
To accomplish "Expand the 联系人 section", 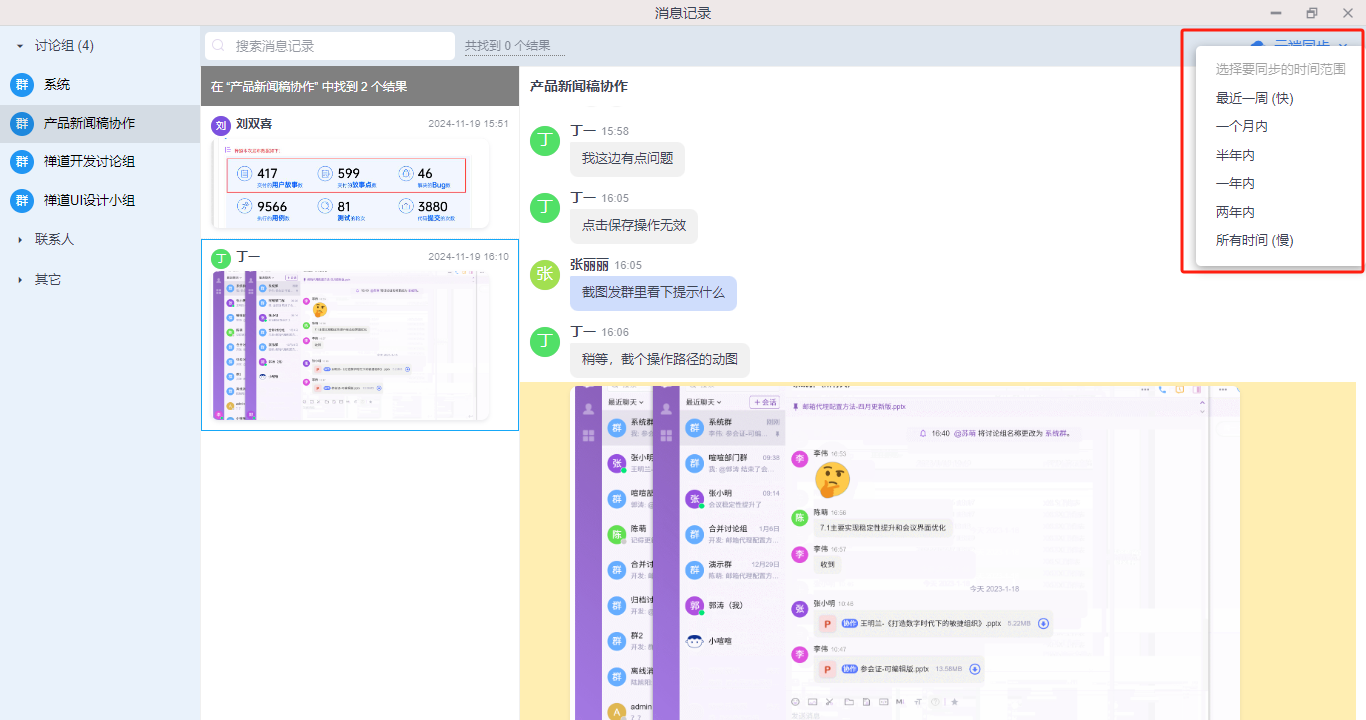I will point(20,240).
